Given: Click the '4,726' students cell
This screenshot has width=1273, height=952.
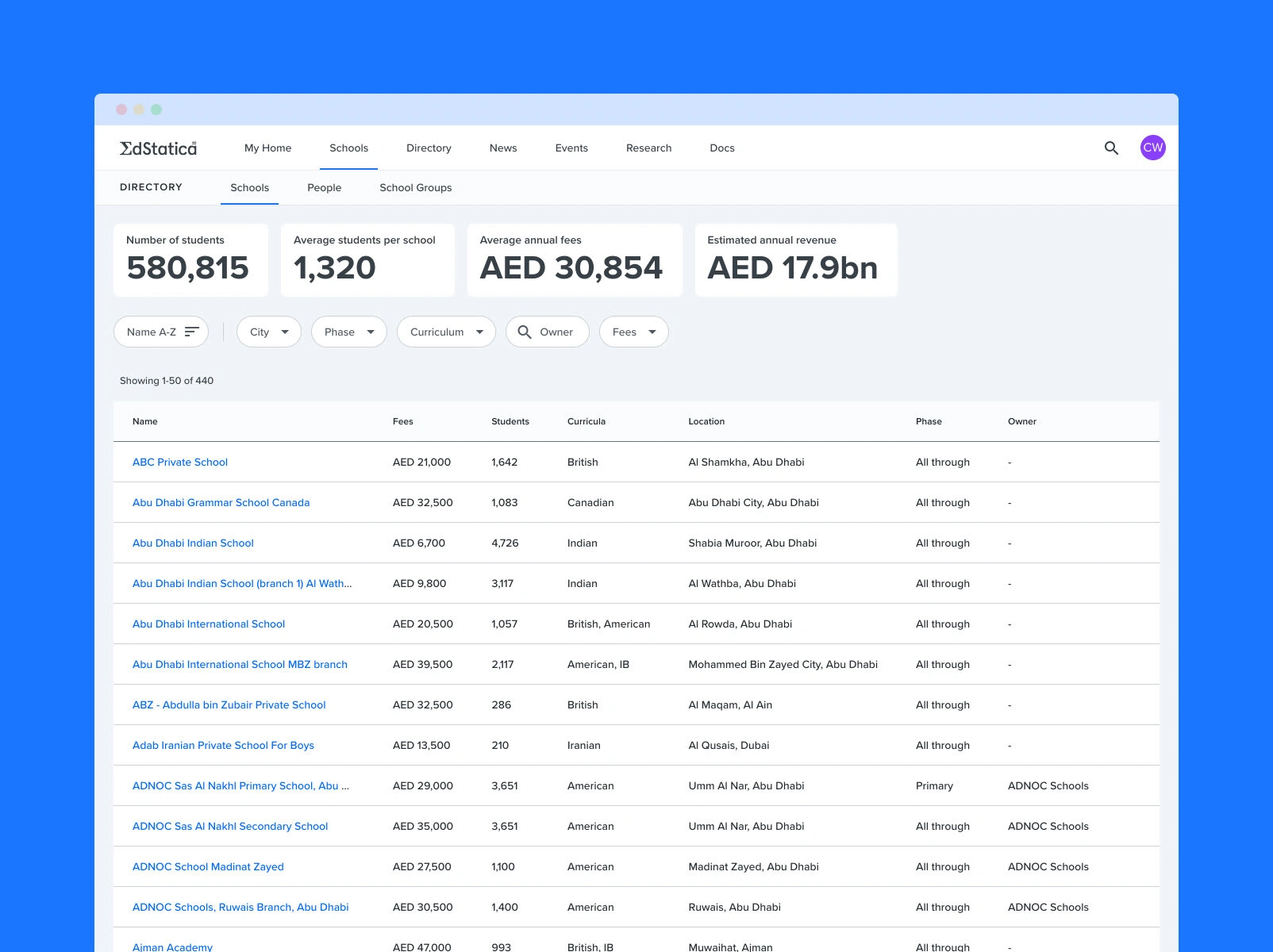Looking at the screenshot, I should [505, 543].
